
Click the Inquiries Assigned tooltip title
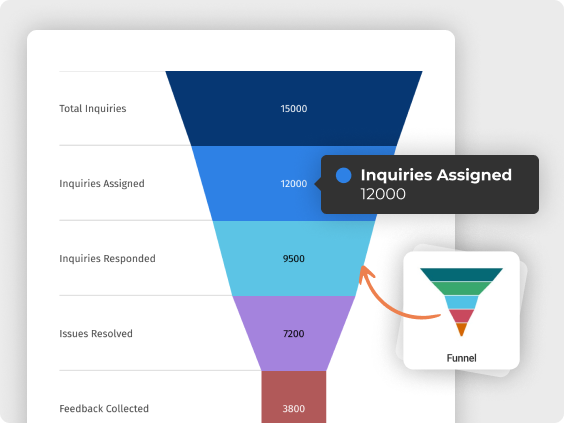(436, 175)
